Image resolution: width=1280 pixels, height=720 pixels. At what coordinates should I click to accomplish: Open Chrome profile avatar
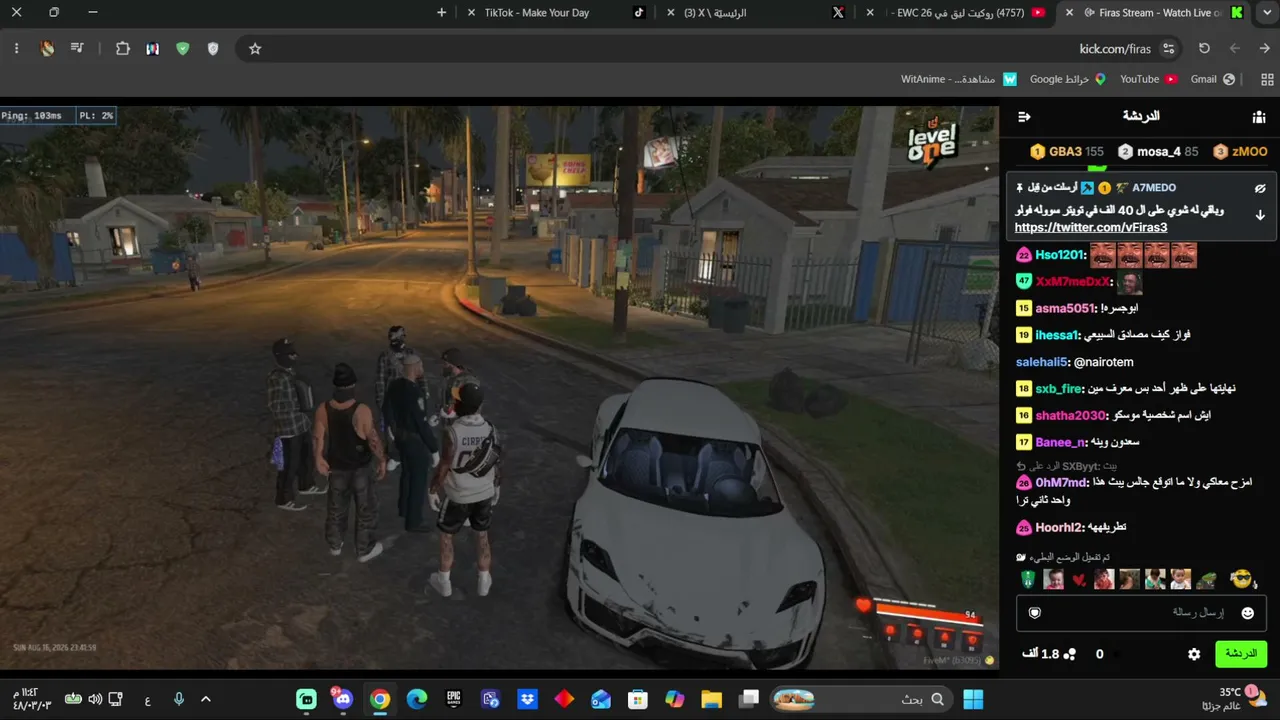47,48
